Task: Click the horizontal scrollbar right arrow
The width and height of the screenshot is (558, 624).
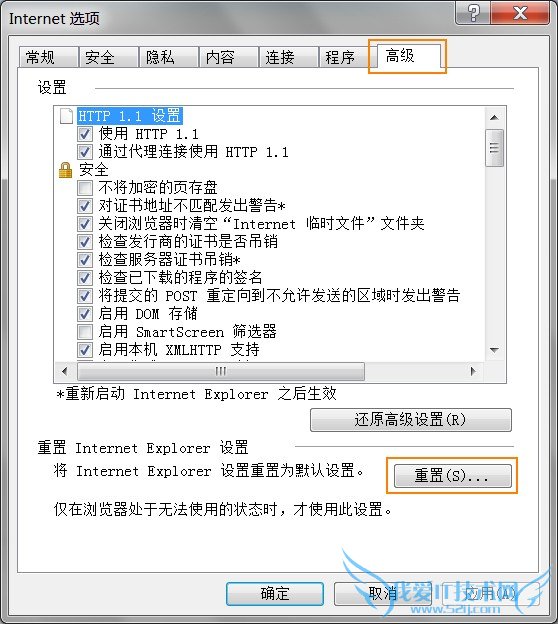Action: click(x=473, y=371)
